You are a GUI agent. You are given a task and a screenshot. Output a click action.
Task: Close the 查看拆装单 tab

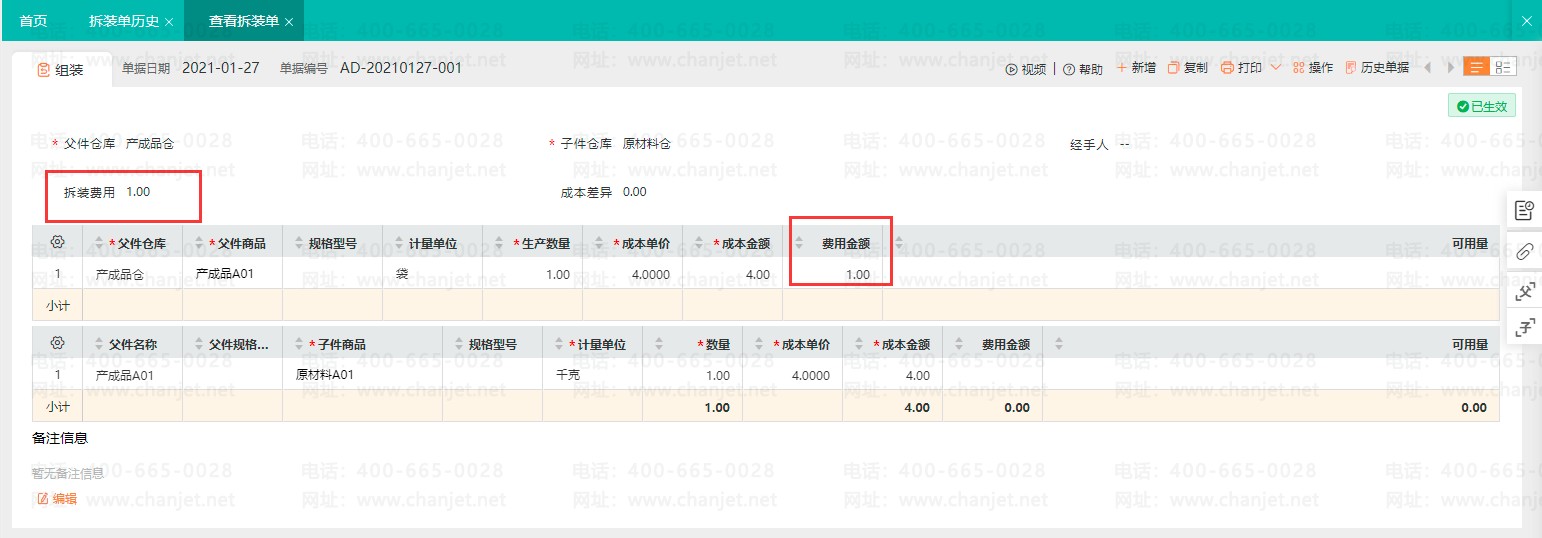click(289, 22)
